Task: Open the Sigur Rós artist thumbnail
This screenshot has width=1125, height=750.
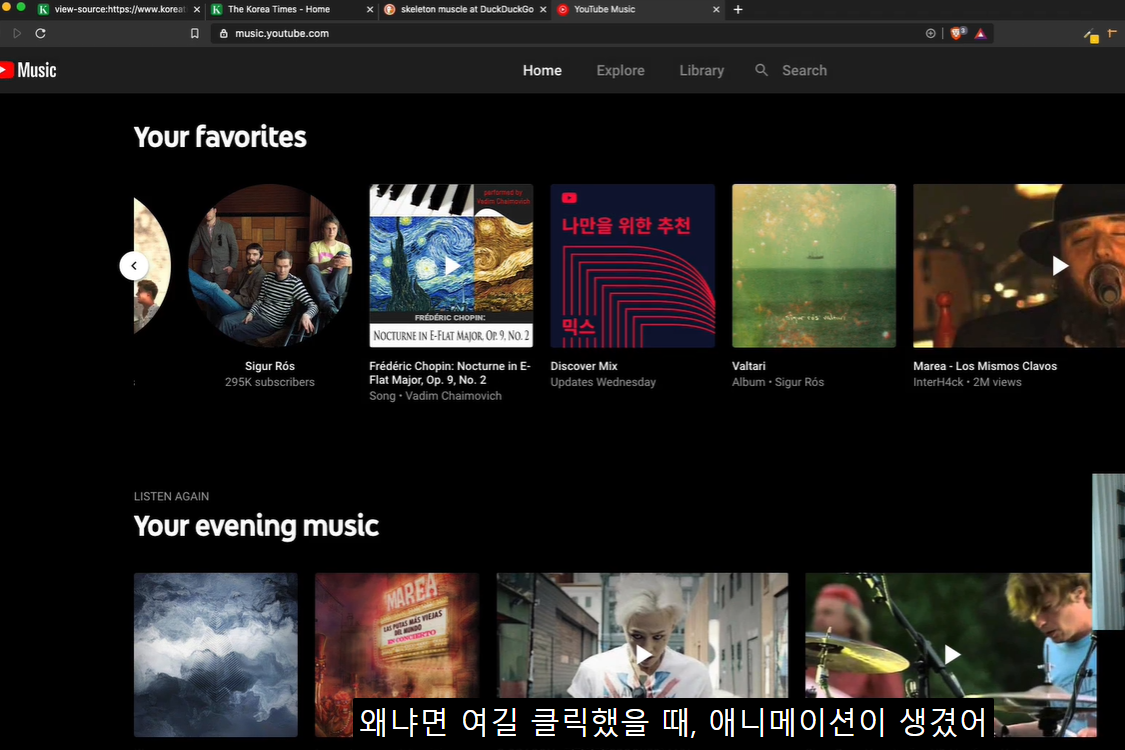Action: pos(270,266)
